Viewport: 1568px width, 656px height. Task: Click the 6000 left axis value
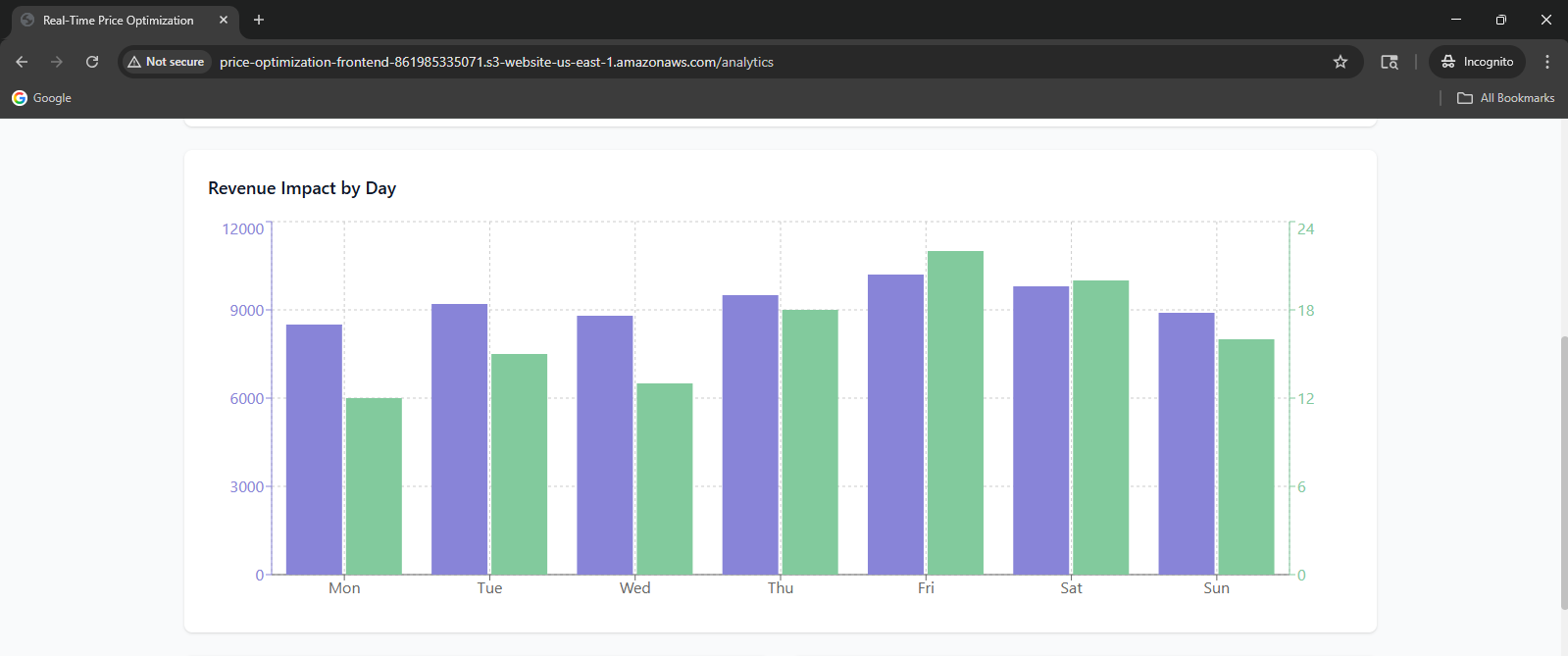coord(247,399)
